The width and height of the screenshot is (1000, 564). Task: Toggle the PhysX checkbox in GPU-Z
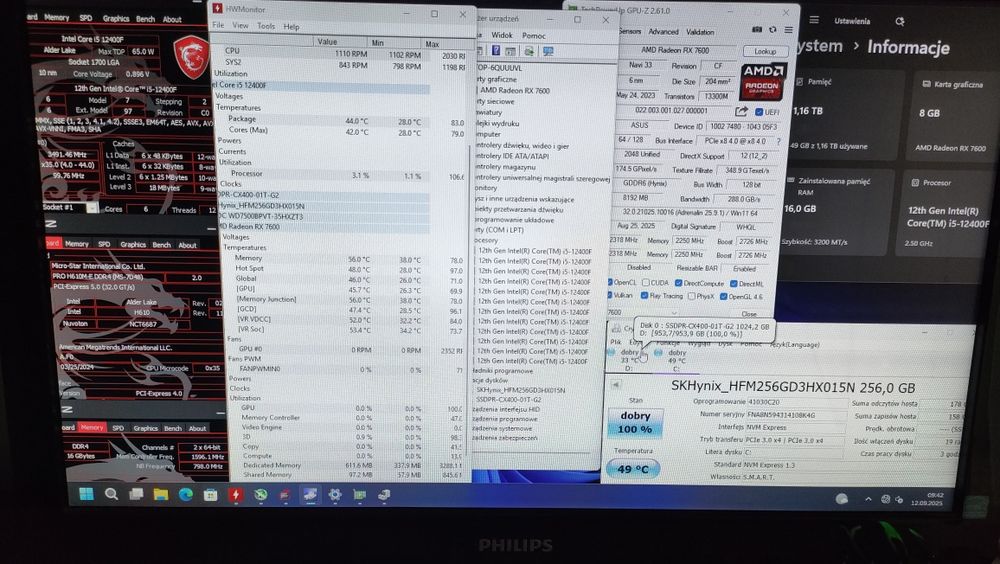coord(692,296)
